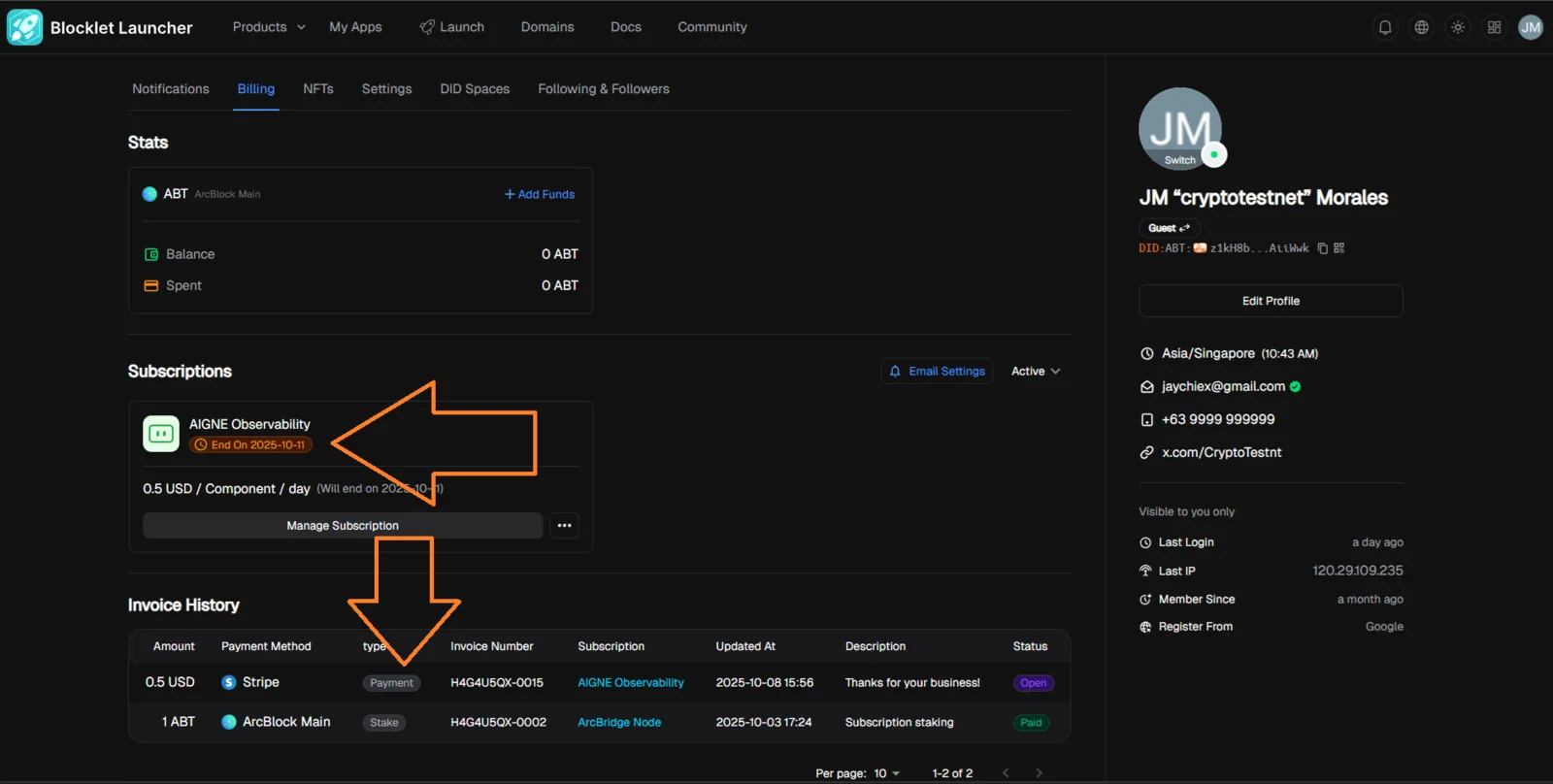This screenshot has width=1553, height=784.
Task: Open the ArcBridge Node subscription link
Action: tap(619, 723)
